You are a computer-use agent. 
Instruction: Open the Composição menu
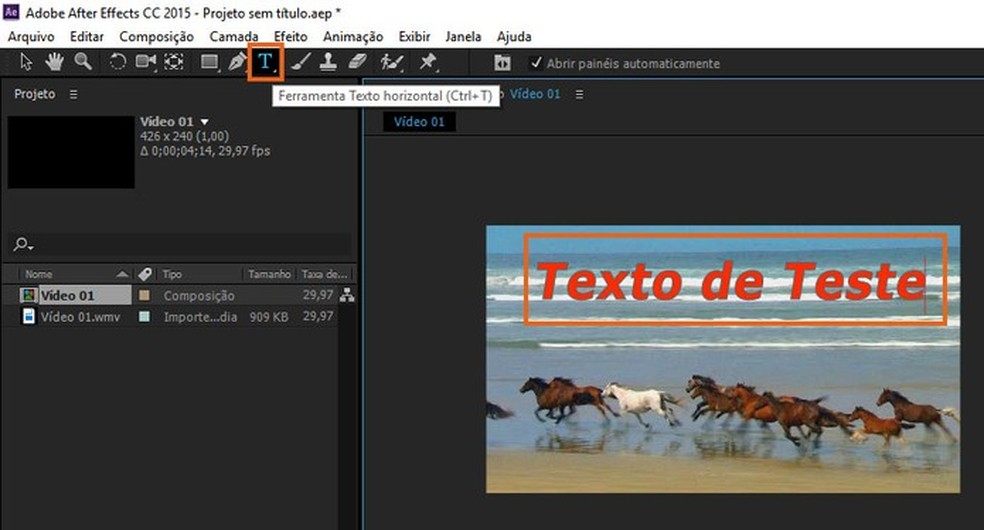click(x=156, y=36)
